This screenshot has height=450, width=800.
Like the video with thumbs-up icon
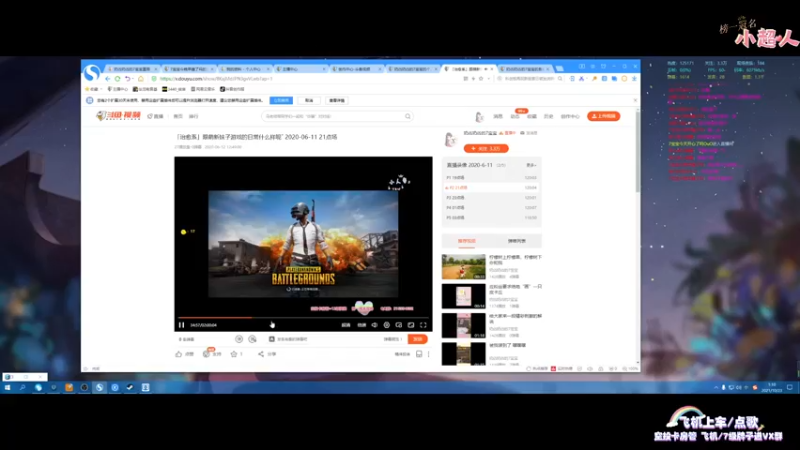click(x=179, y=354)
